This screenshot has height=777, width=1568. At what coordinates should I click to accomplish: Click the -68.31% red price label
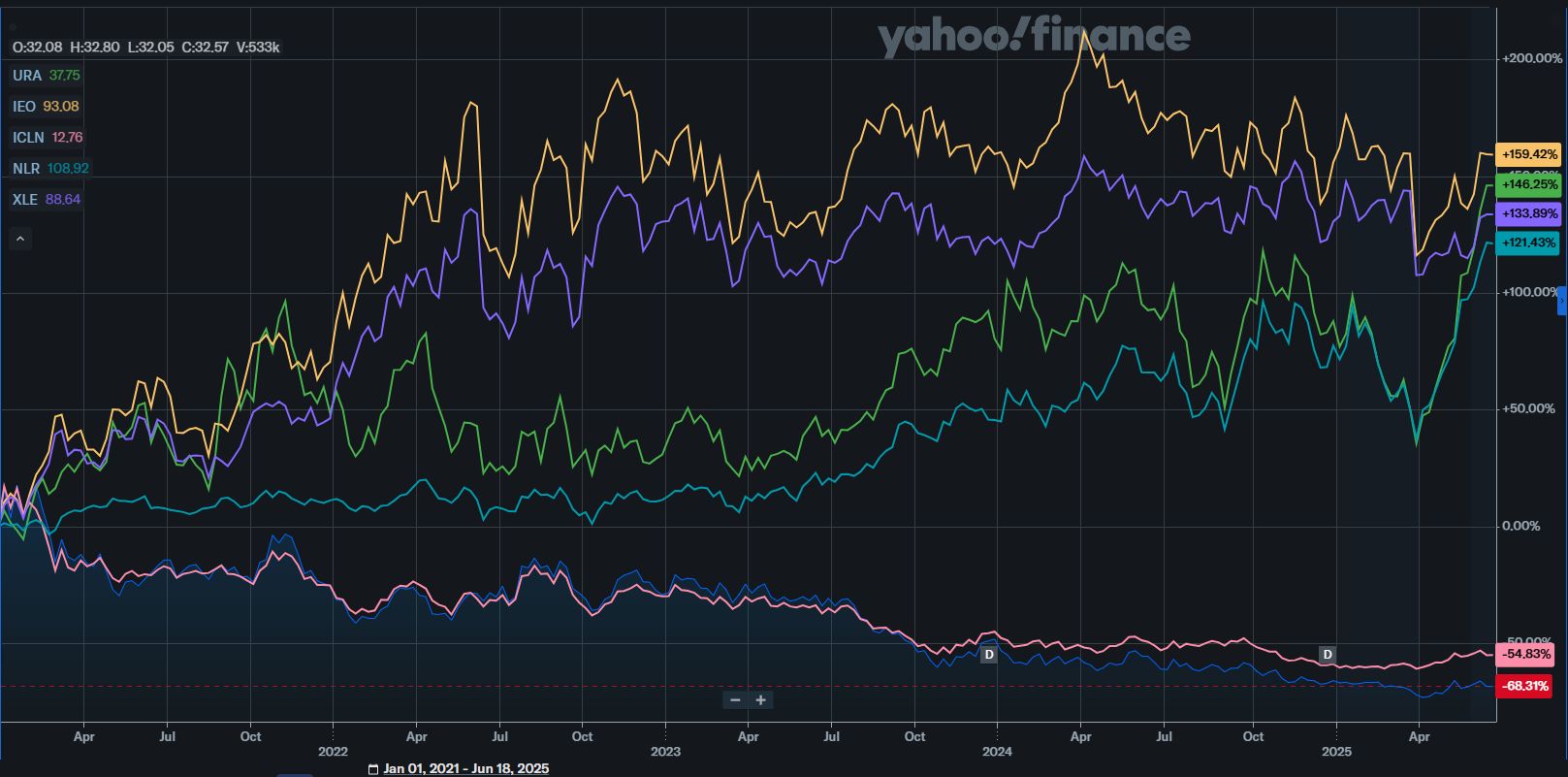coord(1524,686)
